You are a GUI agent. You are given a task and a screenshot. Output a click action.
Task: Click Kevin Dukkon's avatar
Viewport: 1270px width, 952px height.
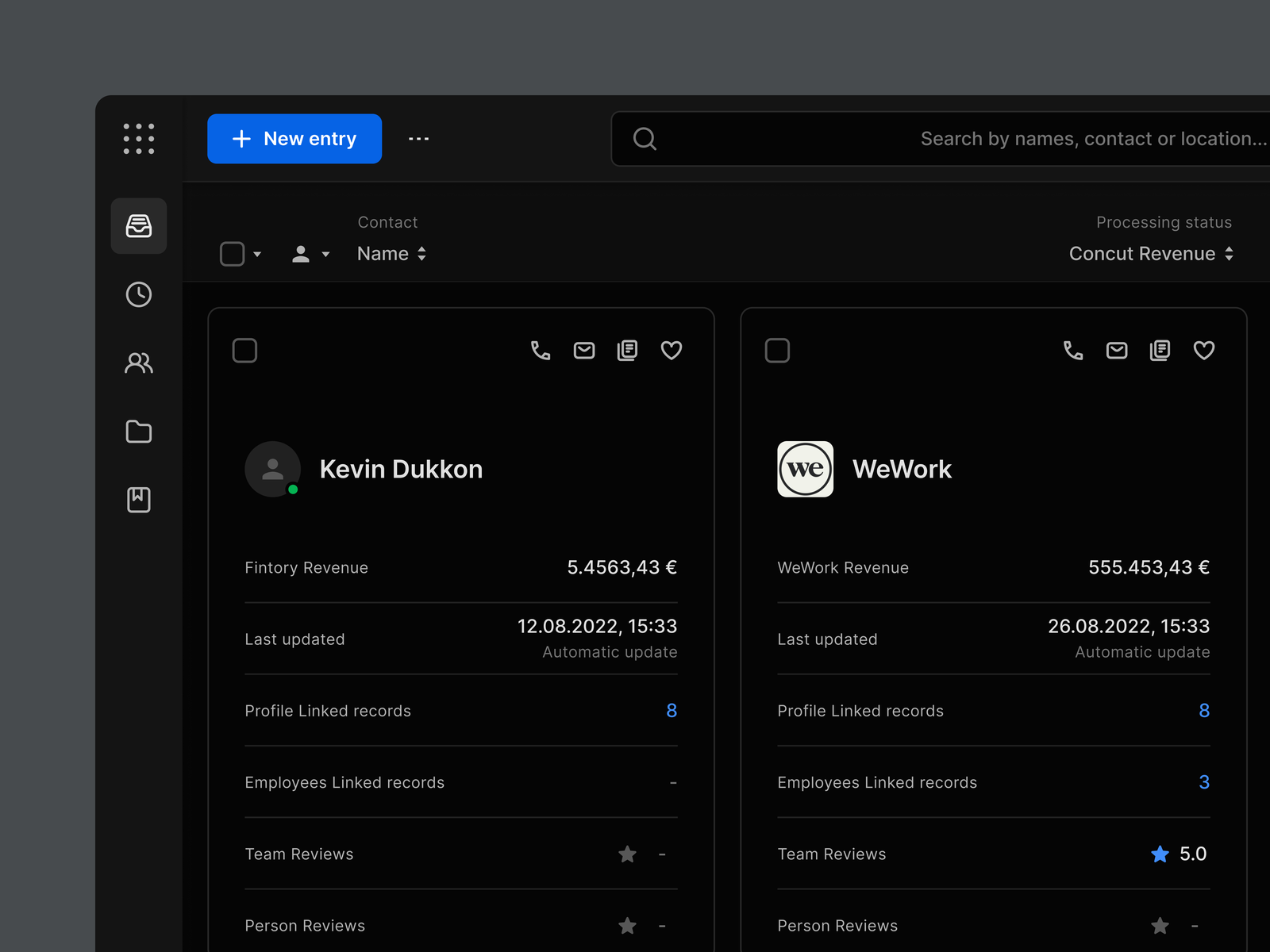(272, 469)
